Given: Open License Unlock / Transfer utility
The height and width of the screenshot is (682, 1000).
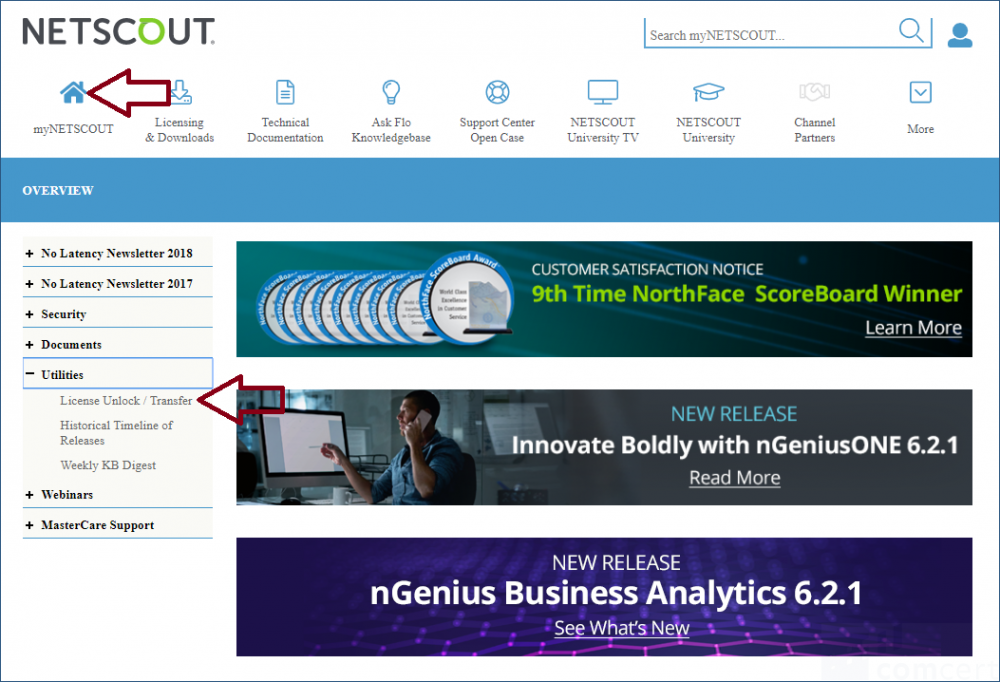Looking at the screenshot, I should [126, 401].
